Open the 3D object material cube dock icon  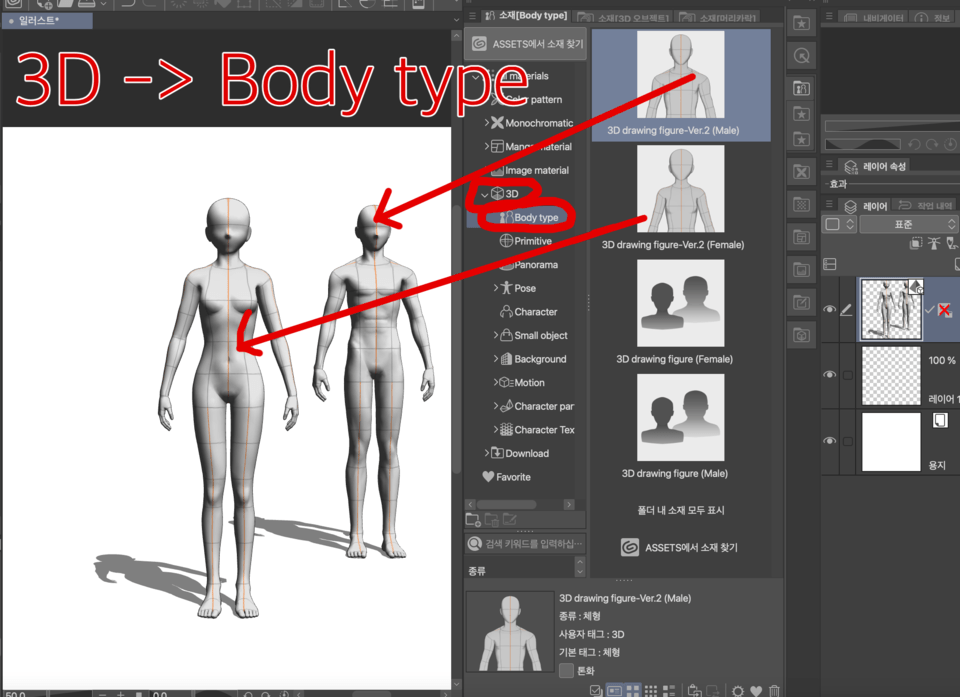pyautogui.click(x=801, y=335)
